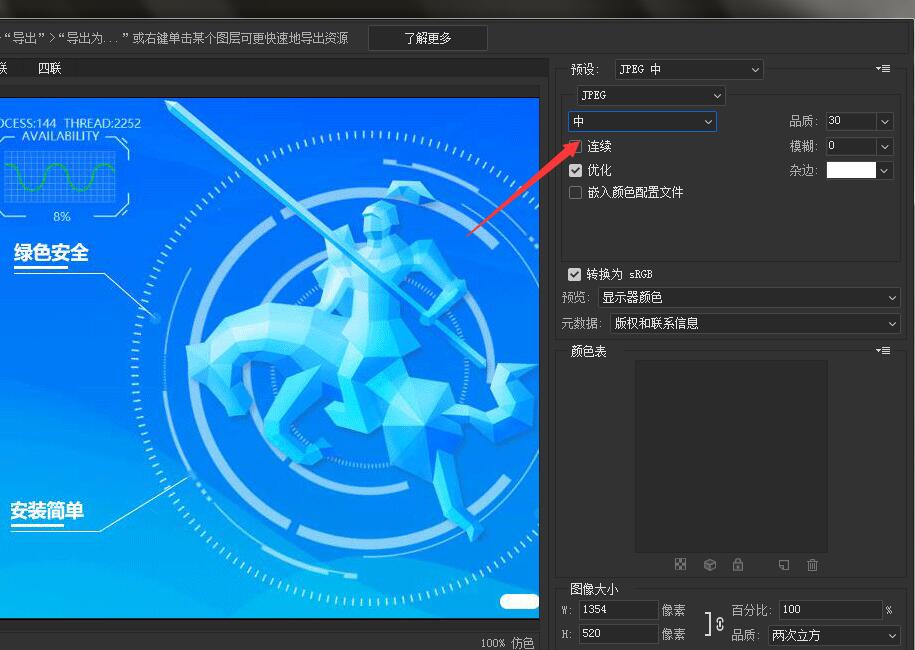Open the Web-shift colors cube icon

coord(710,565)
